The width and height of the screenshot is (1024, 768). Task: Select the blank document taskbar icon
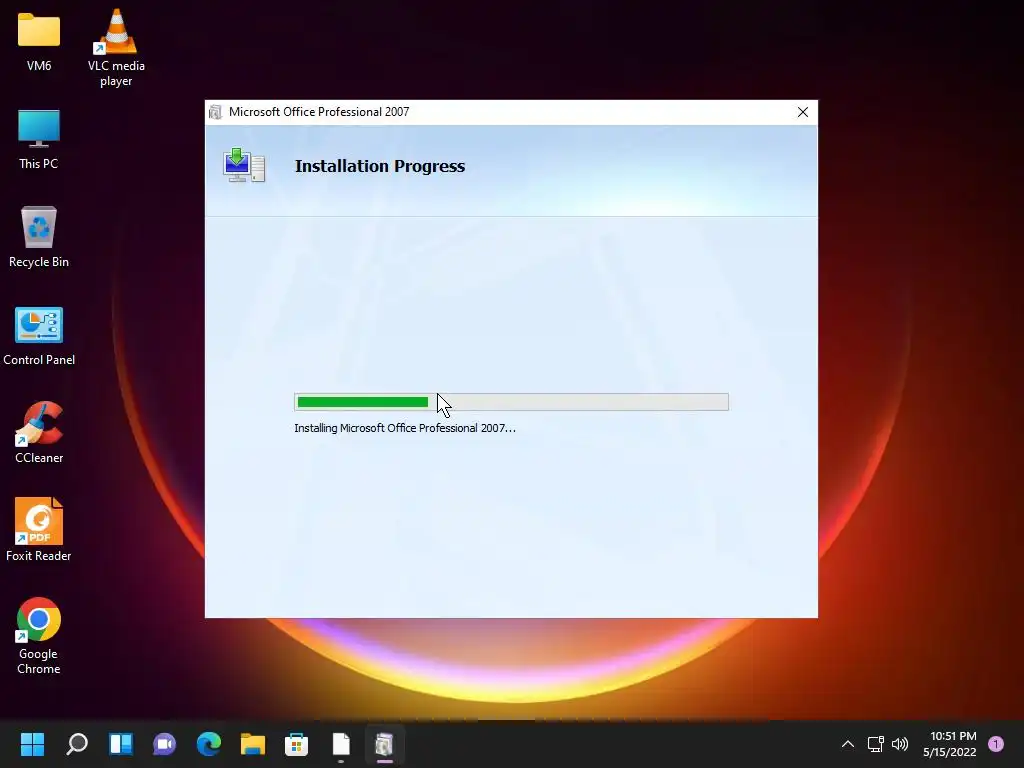click(x=341, y=744)
